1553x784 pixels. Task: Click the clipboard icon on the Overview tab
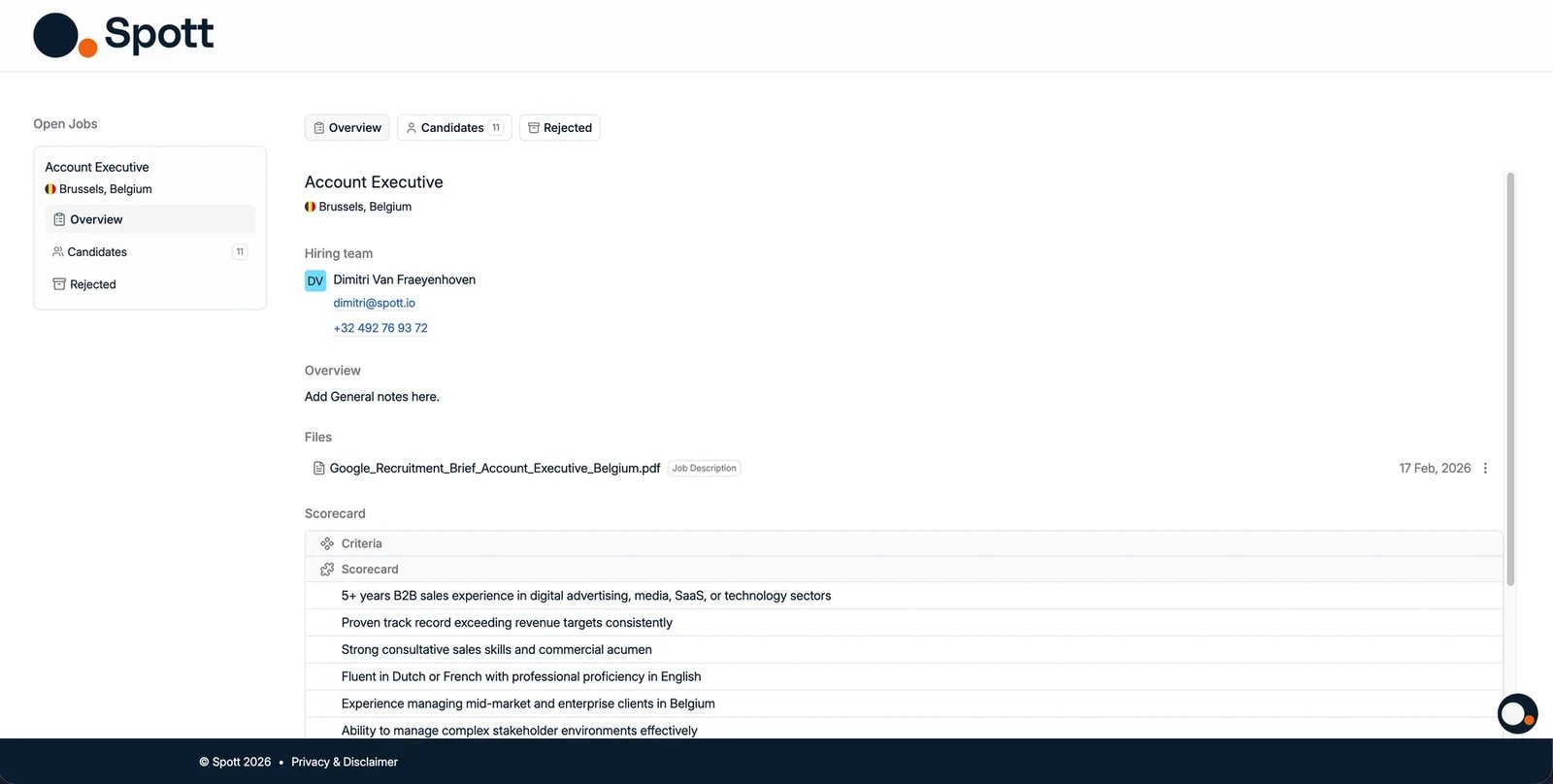319,128
